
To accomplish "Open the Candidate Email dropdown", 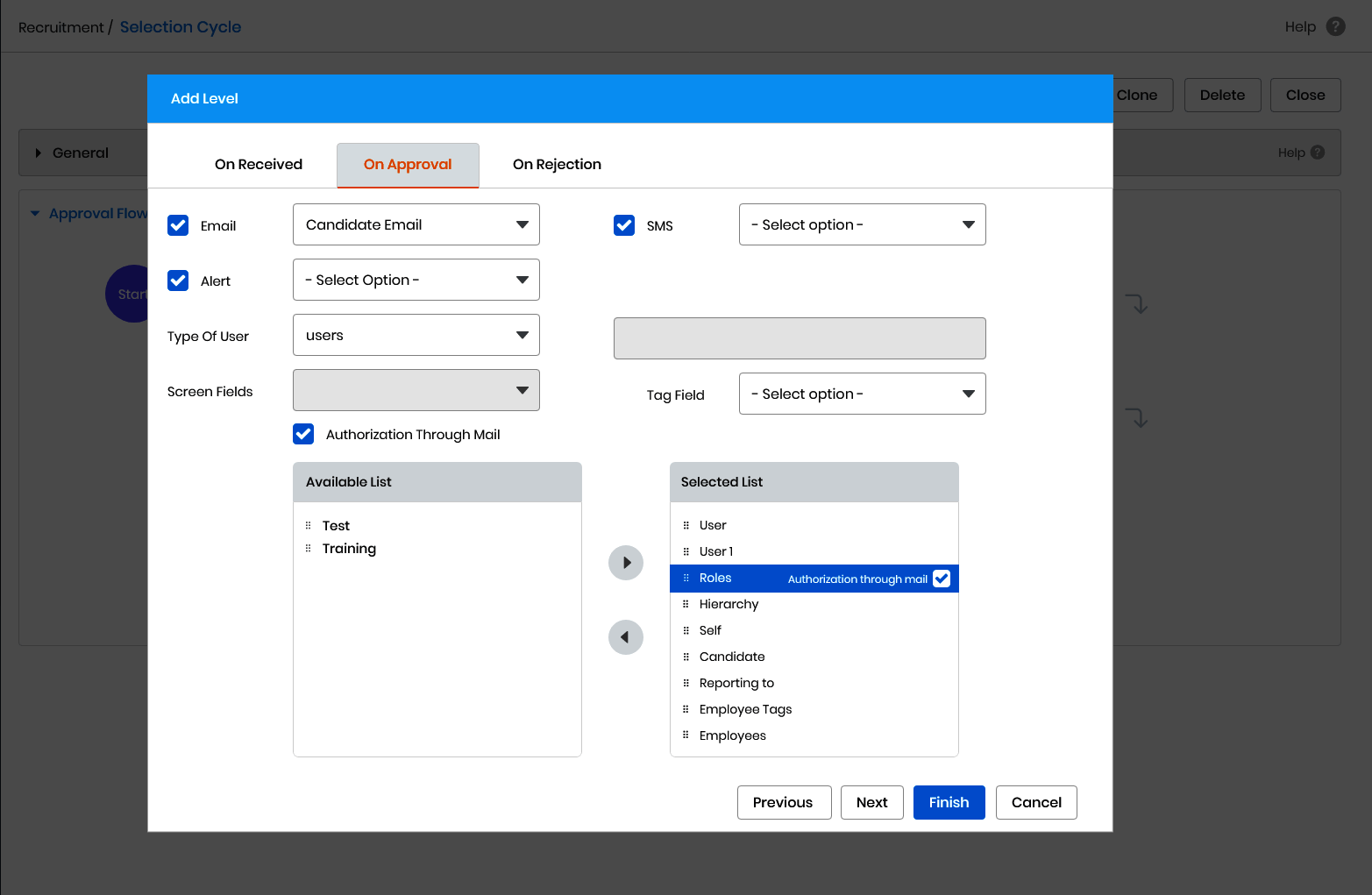I will click(416, 224).
